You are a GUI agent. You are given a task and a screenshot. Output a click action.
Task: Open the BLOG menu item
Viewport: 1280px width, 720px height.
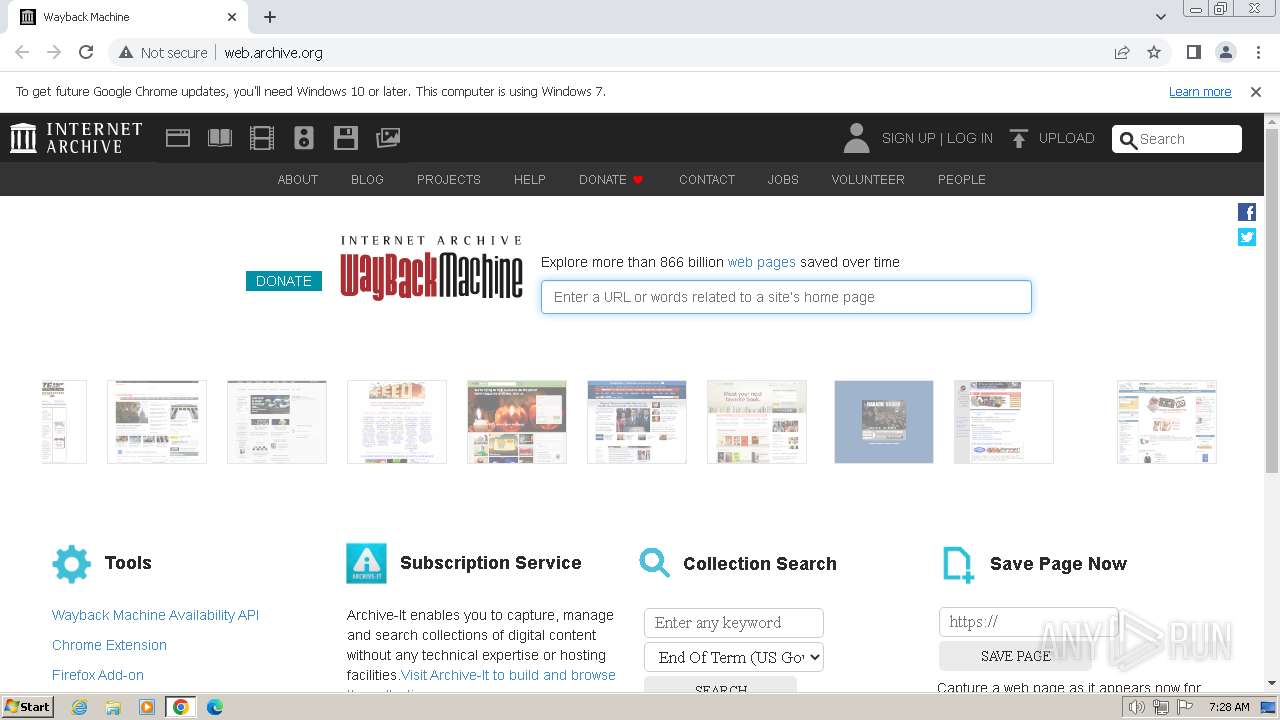pyautogui.click(x=367, y=180)
